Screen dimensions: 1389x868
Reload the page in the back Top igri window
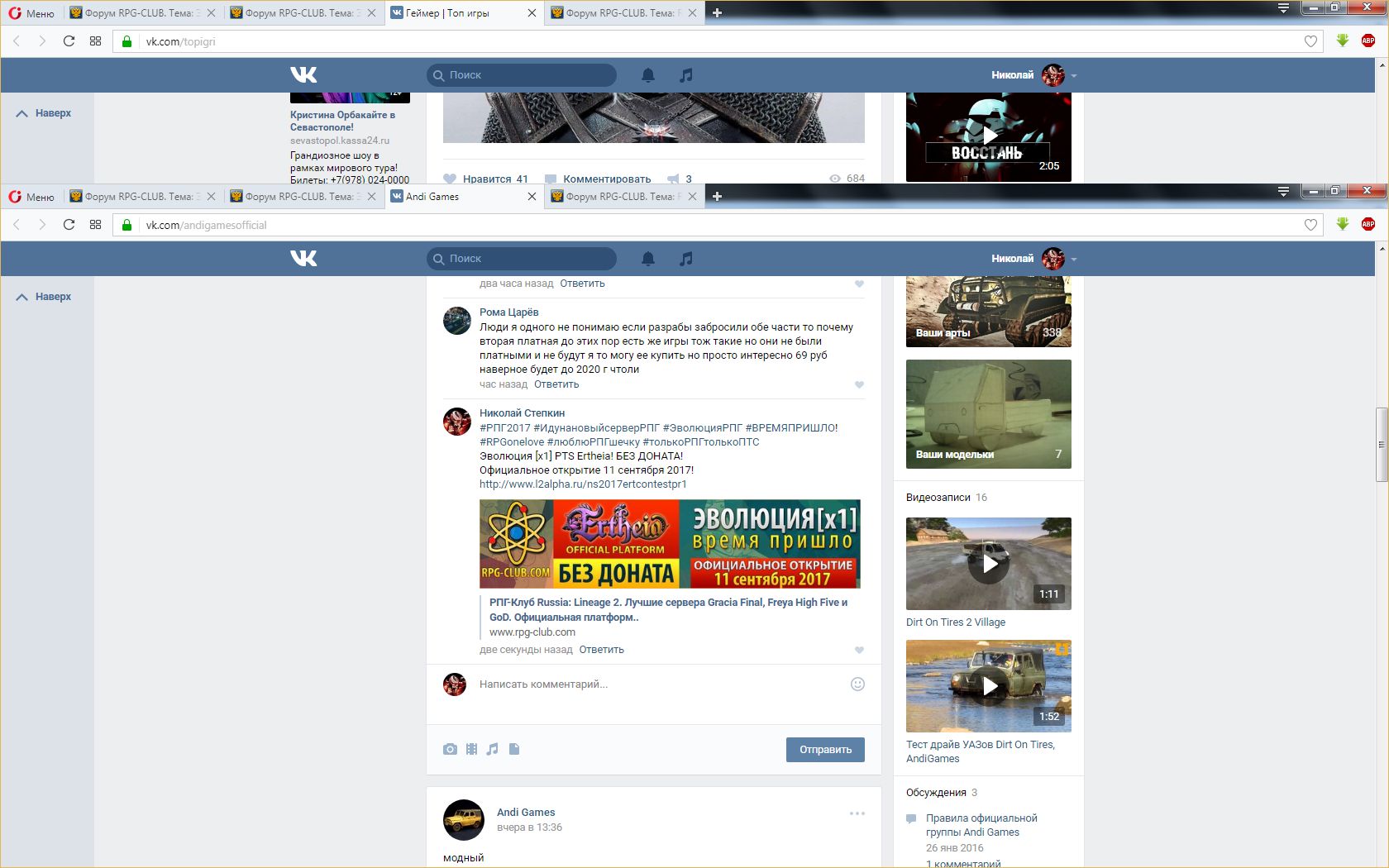[69, 41]
